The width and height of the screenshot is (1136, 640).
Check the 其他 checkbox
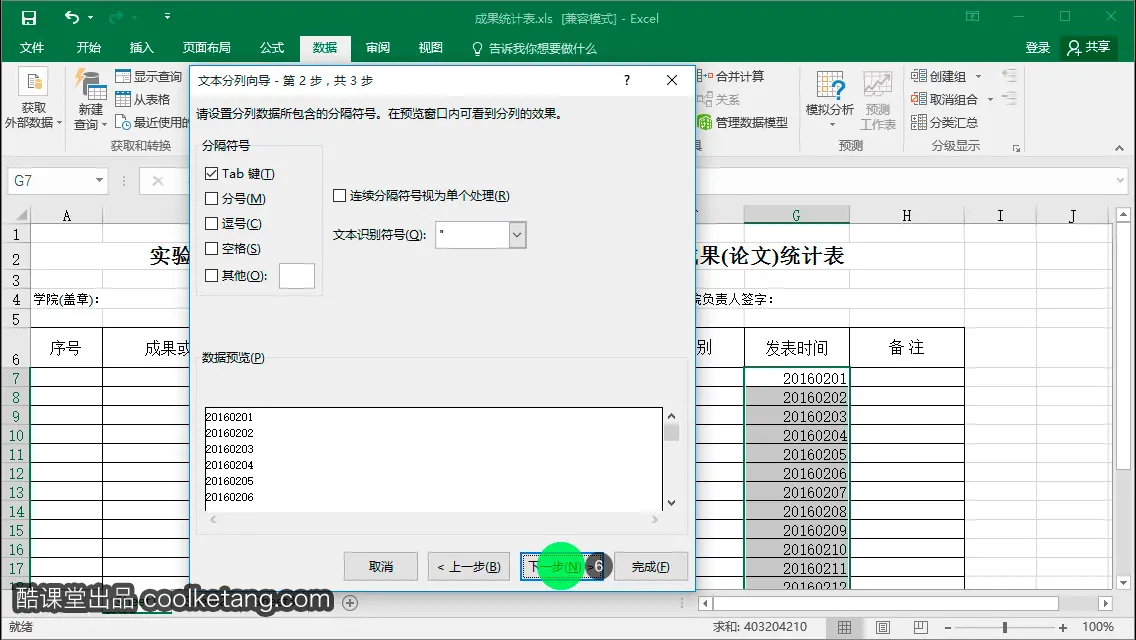tap(212, 275)
